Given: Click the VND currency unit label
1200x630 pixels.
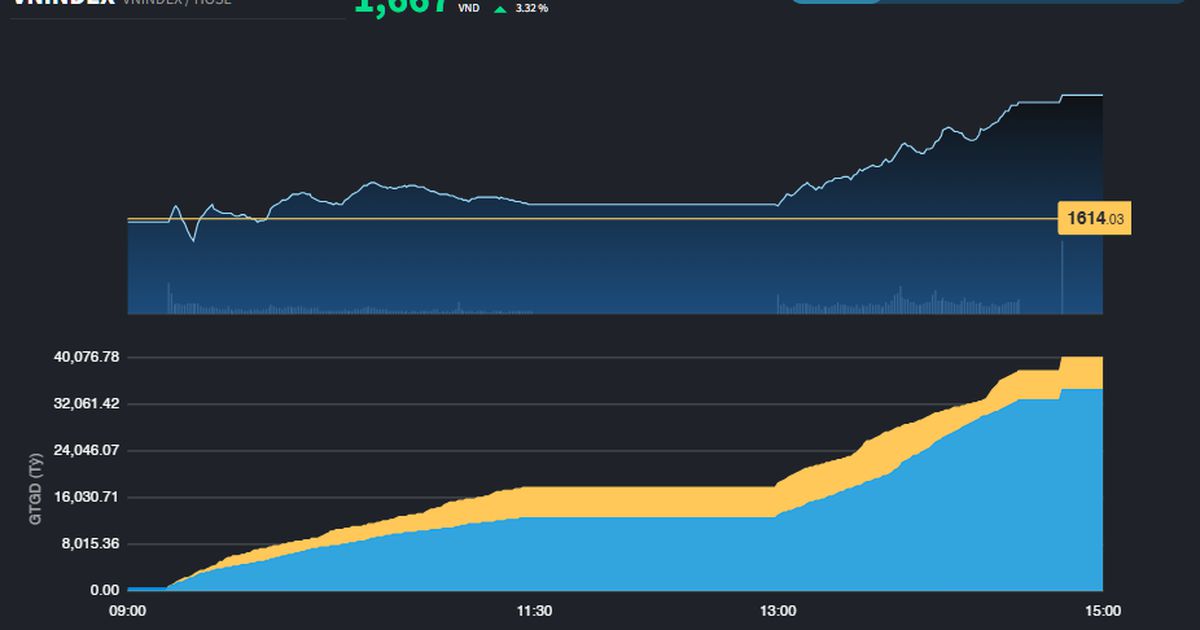Looking at the screenshot, I should coord(469,8).
